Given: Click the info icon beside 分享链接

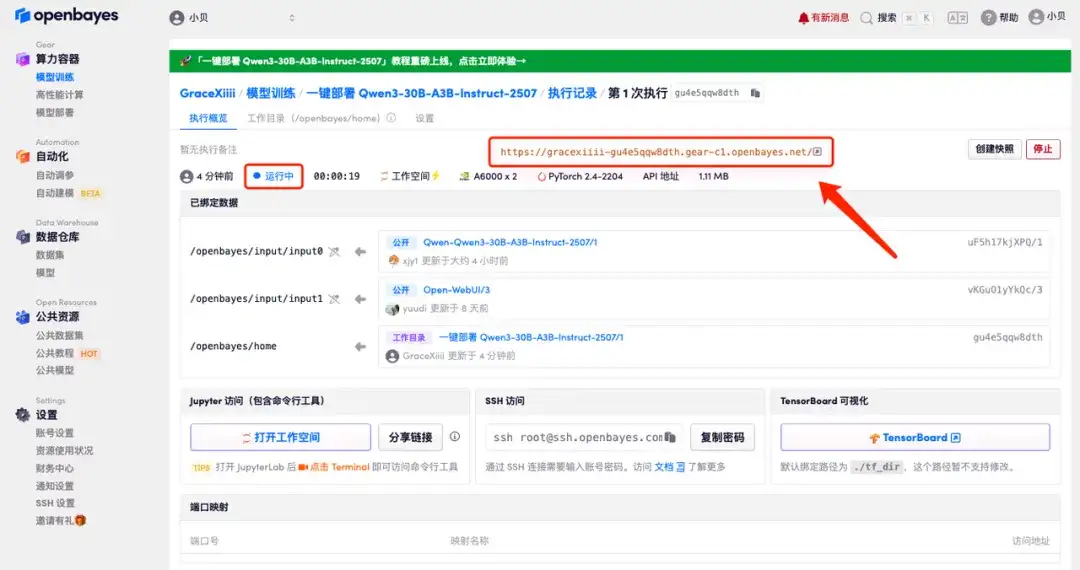Looking at the screenshot, I should click(455, 436).
